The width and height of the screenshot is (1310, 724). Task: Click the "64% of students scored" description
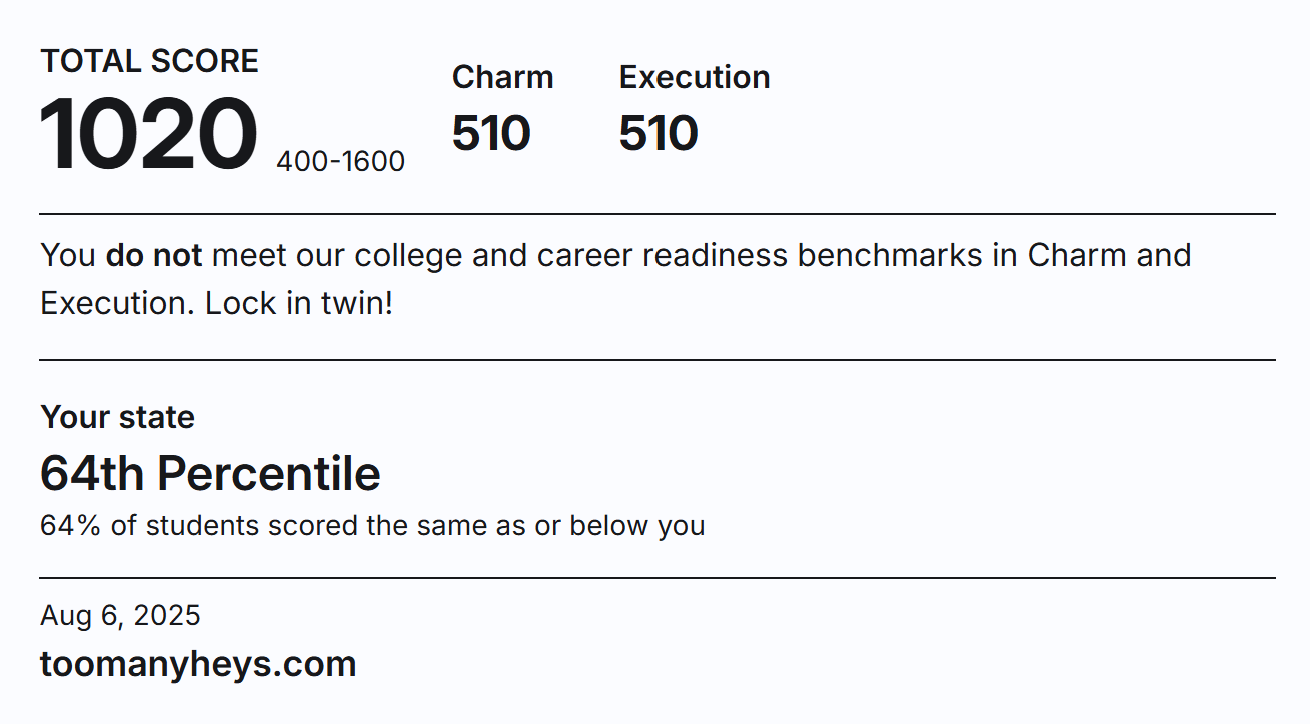372,525
